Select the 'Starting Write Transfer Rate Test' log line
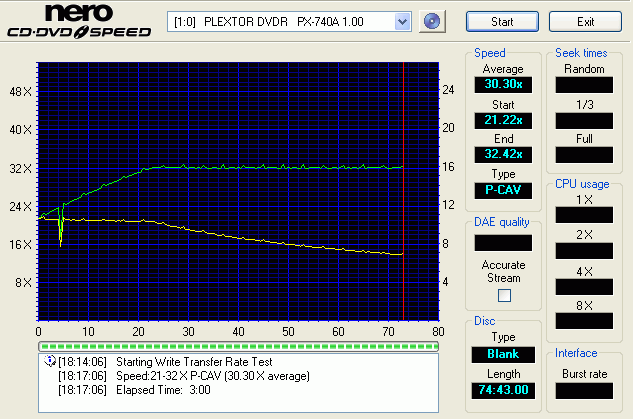 click(x=194, y=361)
